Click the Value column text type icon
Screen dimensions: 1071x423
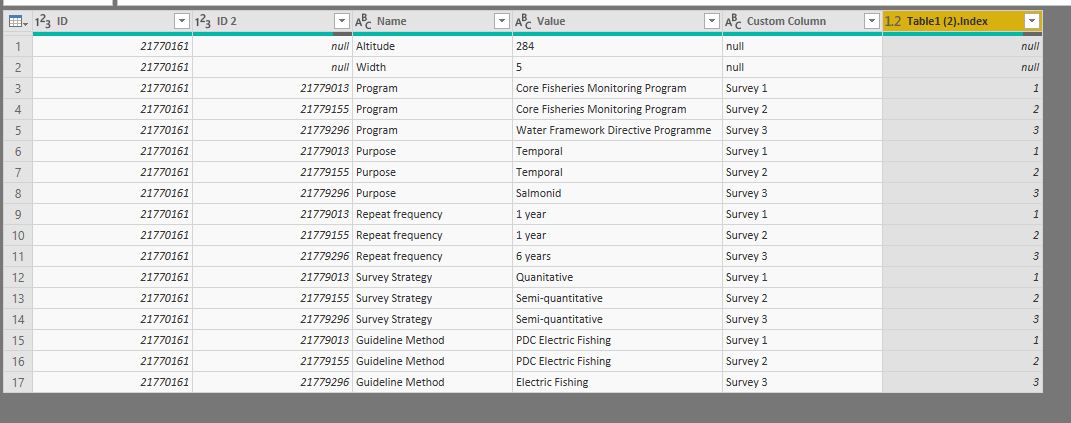pyautogui.click(x=523, y=22)
